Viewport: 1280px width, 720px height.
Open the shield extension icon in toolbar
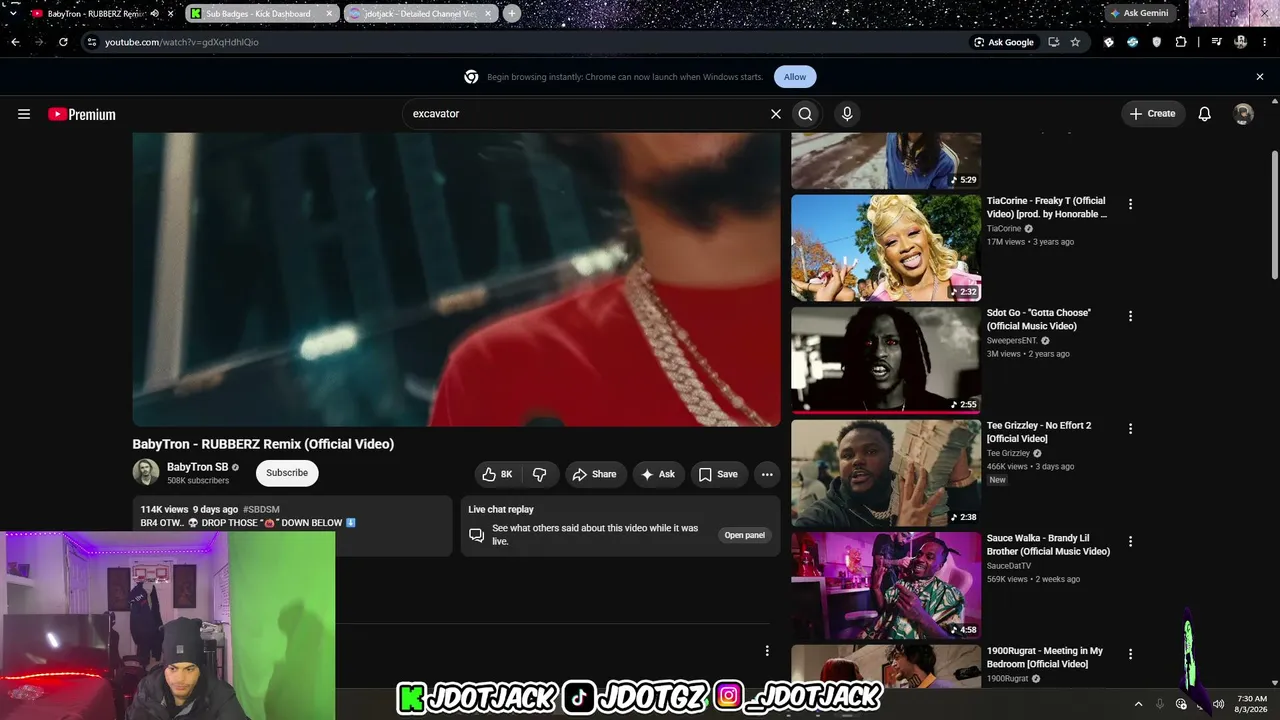point(1157,42)
